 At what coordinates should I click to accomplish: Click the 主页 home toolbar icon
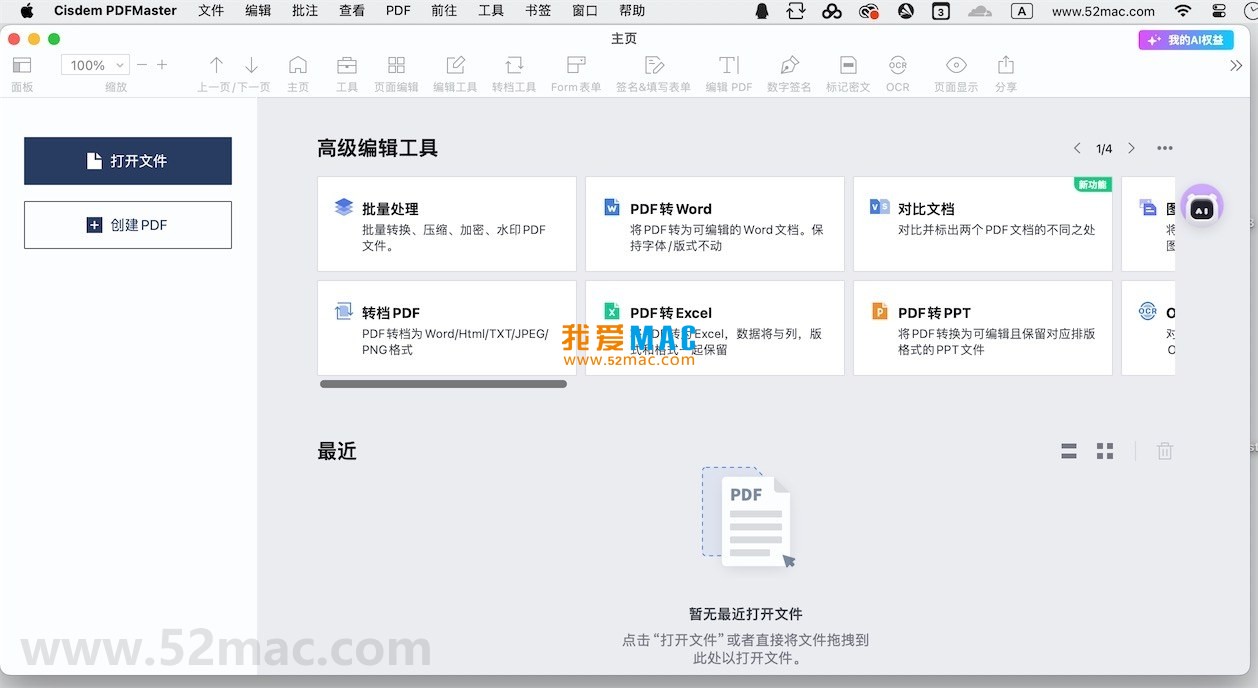coord(298,65)
